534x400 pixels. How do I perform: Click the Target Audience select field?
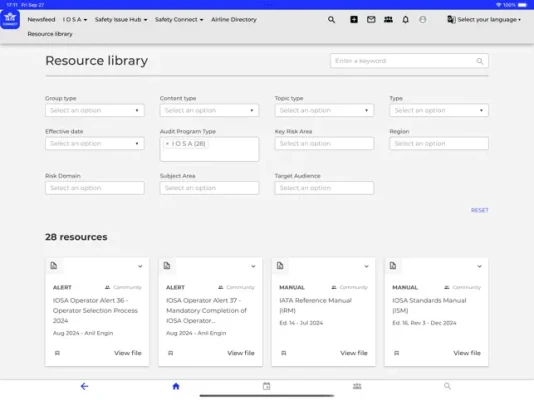tap(324, 188)
